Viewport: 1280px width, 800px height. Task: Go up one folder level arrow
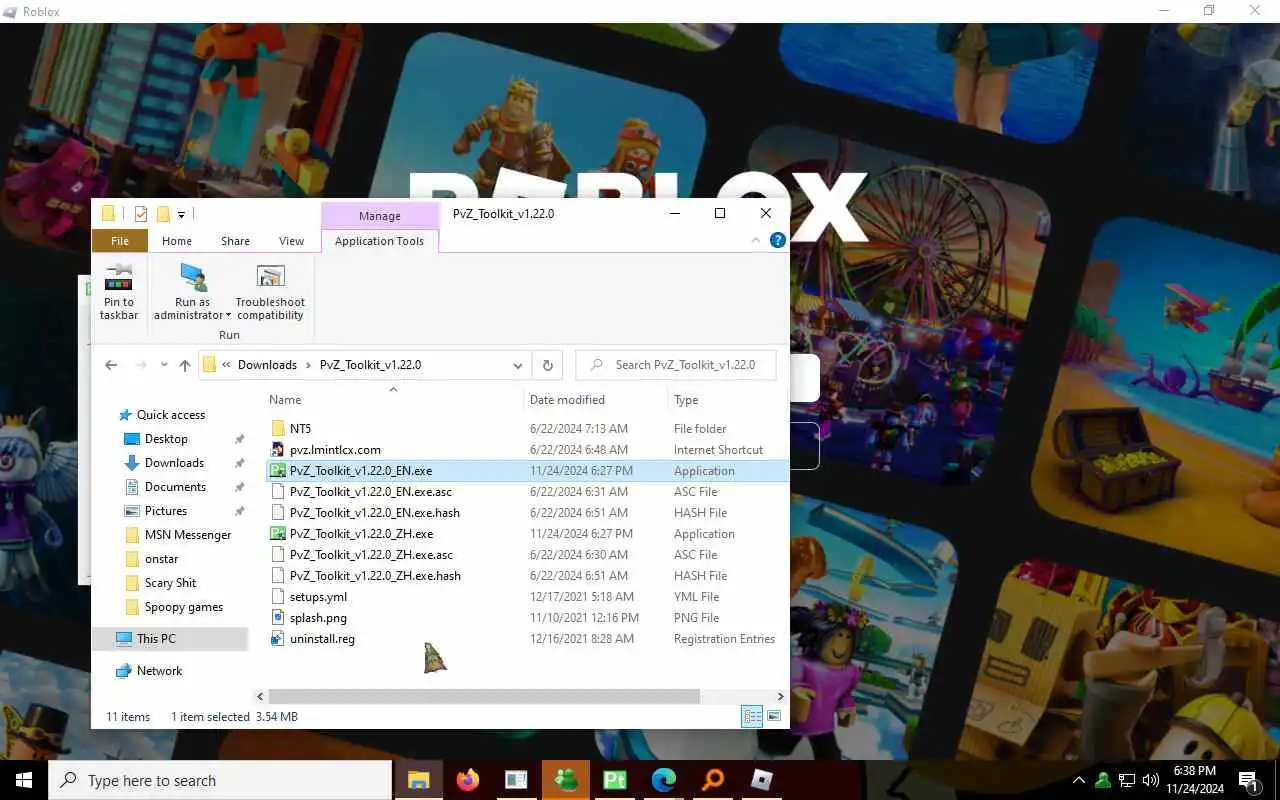(185, 365)
